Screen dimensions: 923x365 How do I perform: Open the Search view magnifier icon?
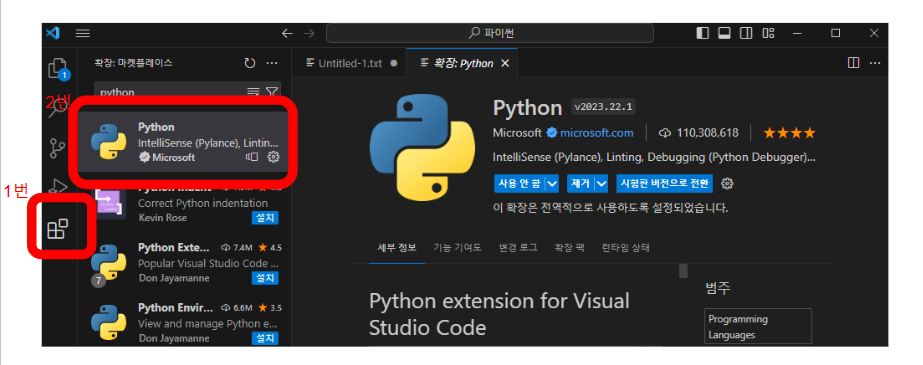coord(58,109)
